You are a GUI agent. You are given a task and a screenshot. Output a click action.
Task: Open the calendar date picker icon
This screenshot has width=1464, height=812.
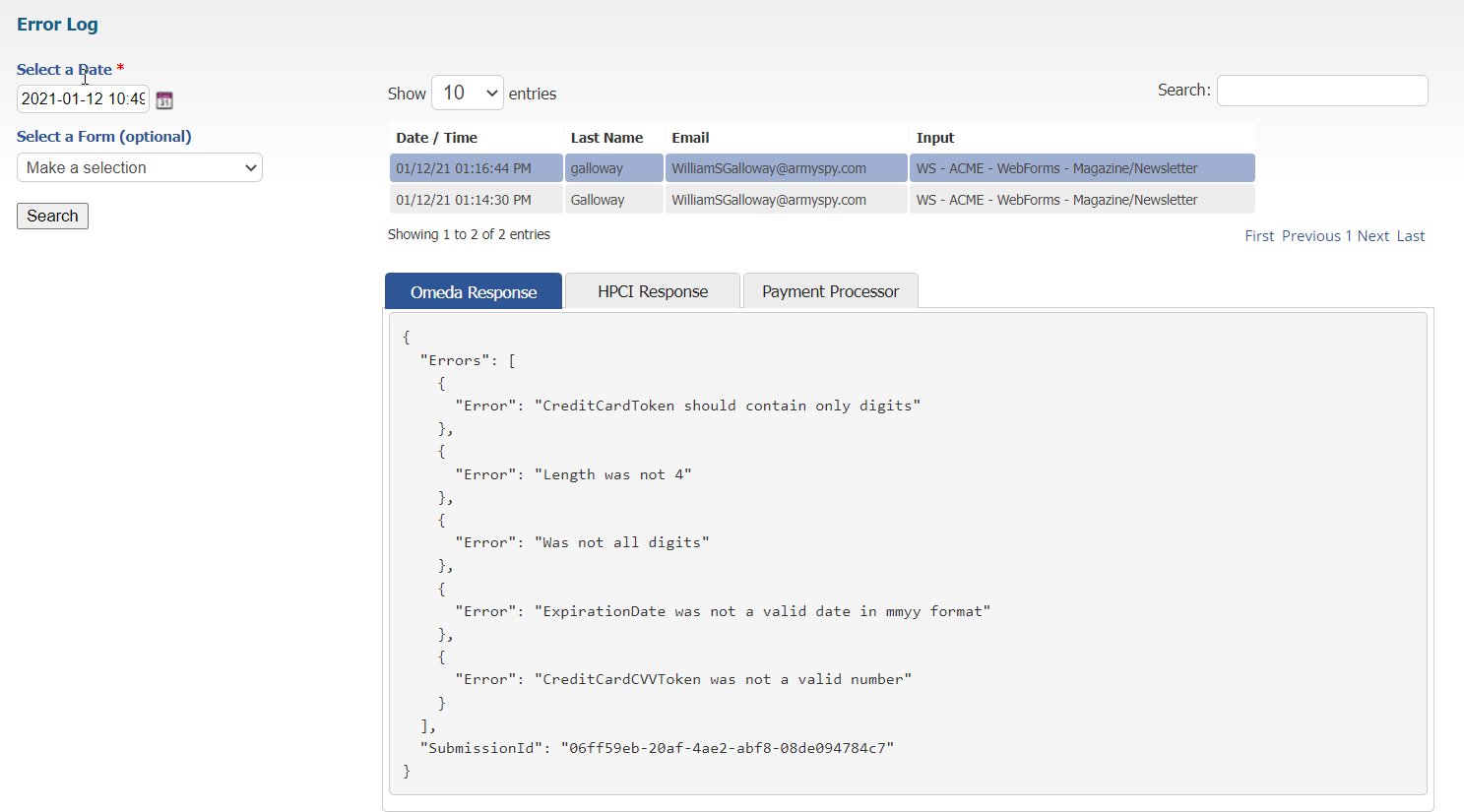[164, 99]
